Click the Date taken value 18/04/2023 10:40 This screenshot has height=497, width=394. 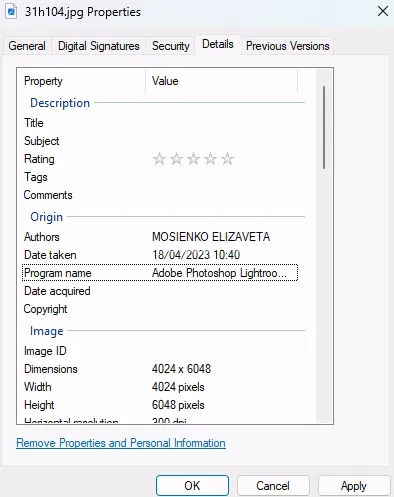tap(196, 255)
